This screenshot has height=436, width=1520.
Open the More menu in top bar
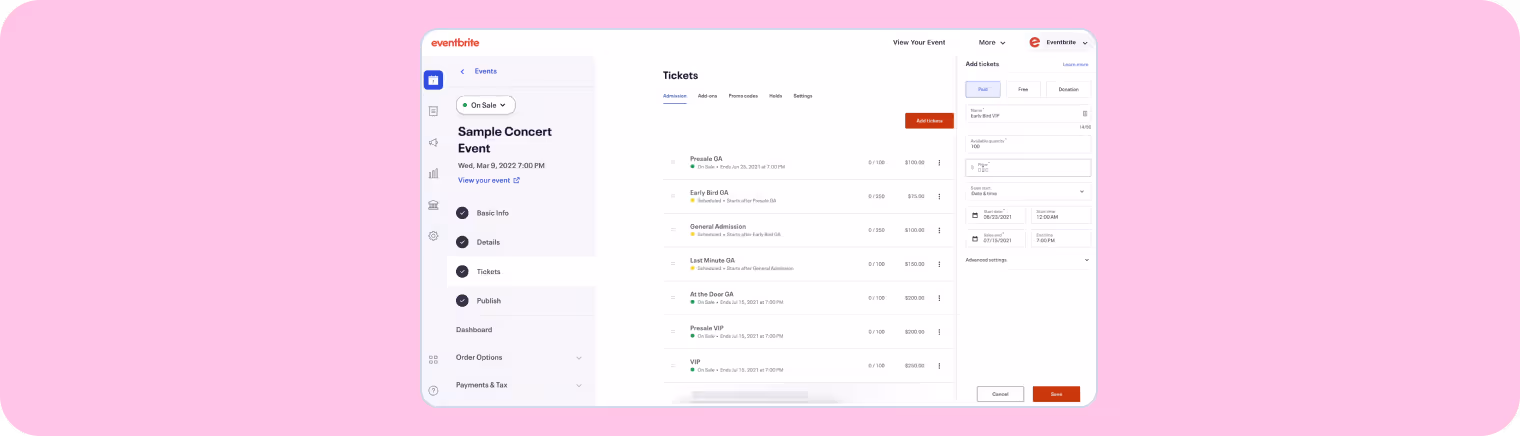(992, 43)
